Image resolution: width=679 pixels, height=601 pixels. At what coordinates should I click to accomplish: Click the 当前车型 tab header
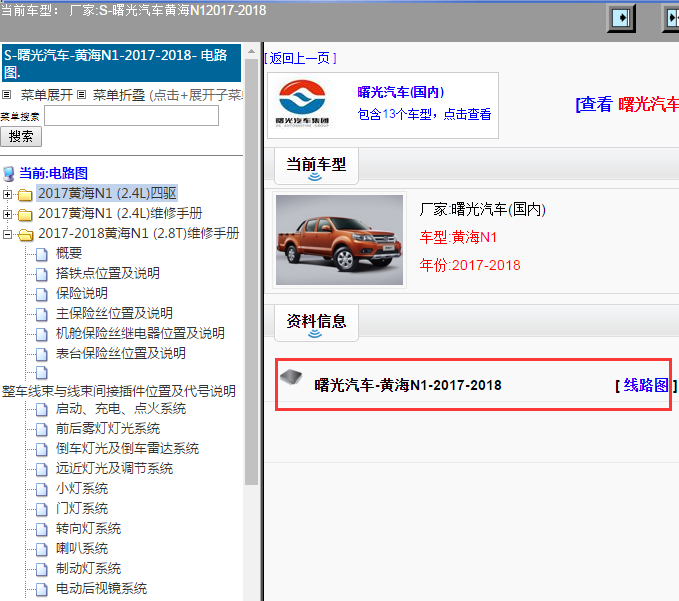(x=317, y=166)
